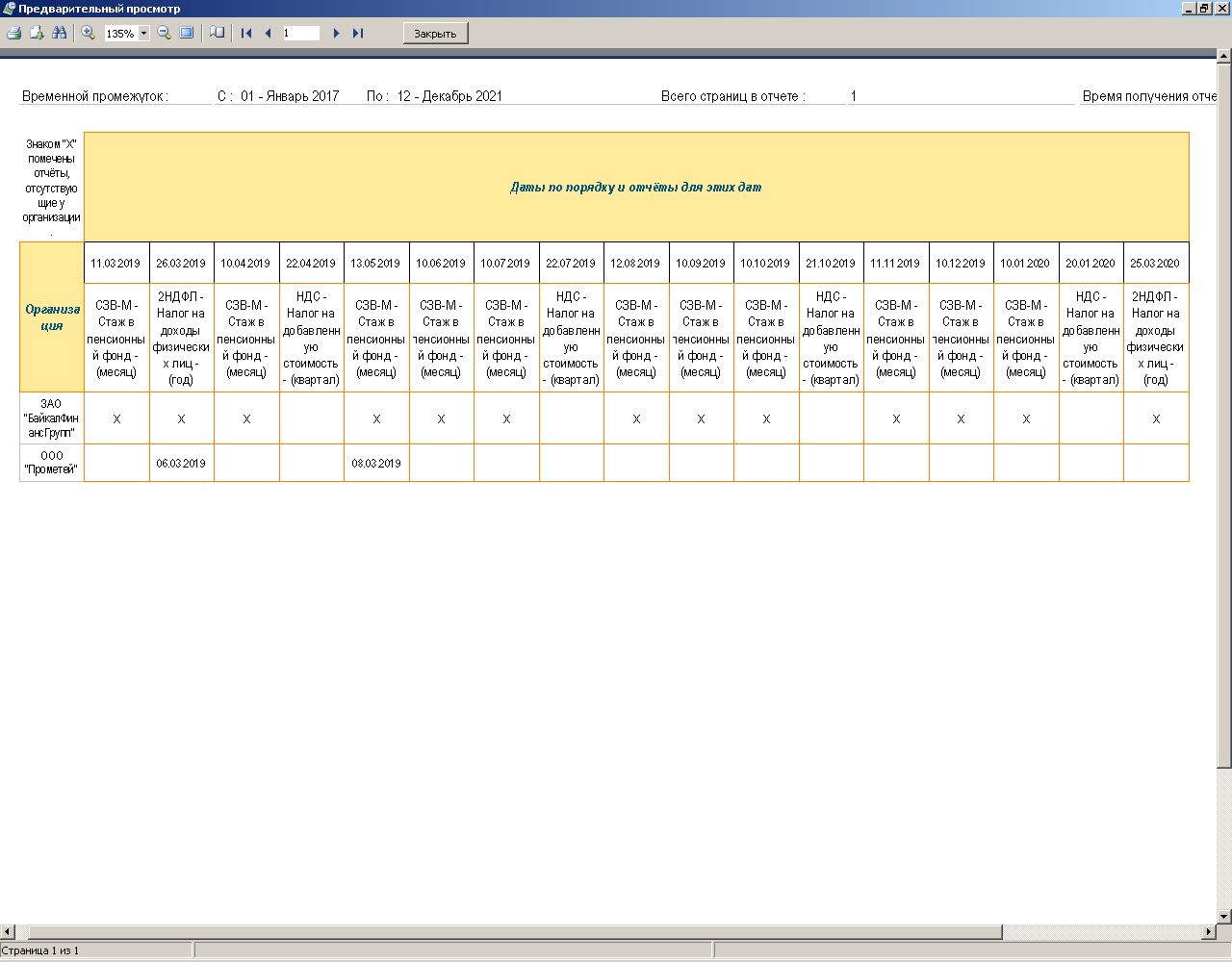Go to the first page
Screen dimensions: 1232x962
pyautogui.click(x=246, y=33)
